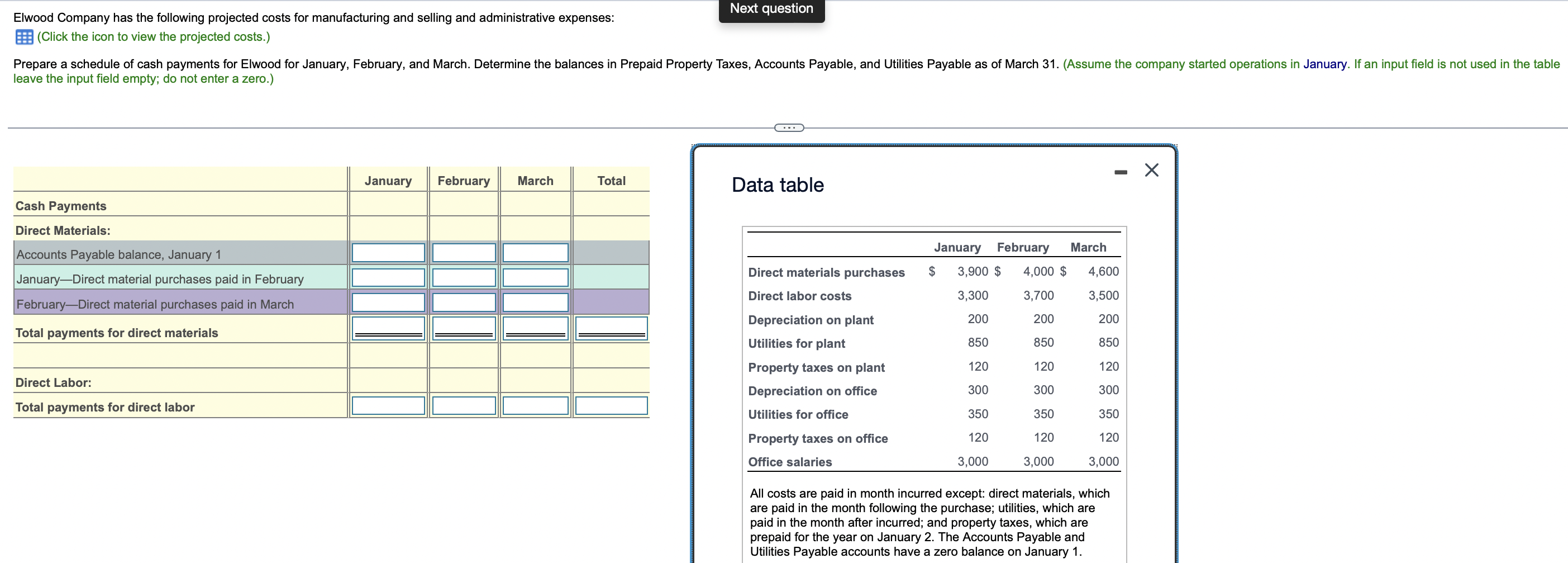
Task: Click Total column field for direct materials payments
Action: click(611, 328)
